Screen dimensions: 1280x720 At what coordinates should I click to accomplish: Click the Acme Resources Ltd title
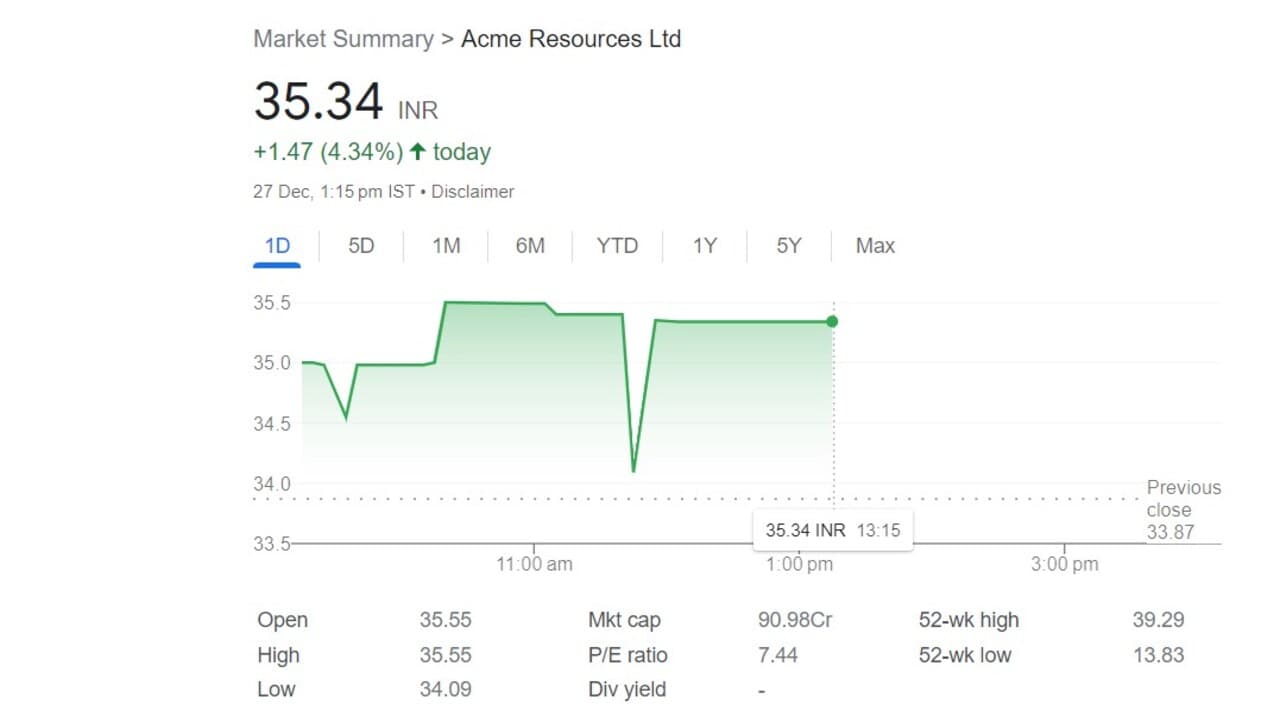(x=571, y=39)
